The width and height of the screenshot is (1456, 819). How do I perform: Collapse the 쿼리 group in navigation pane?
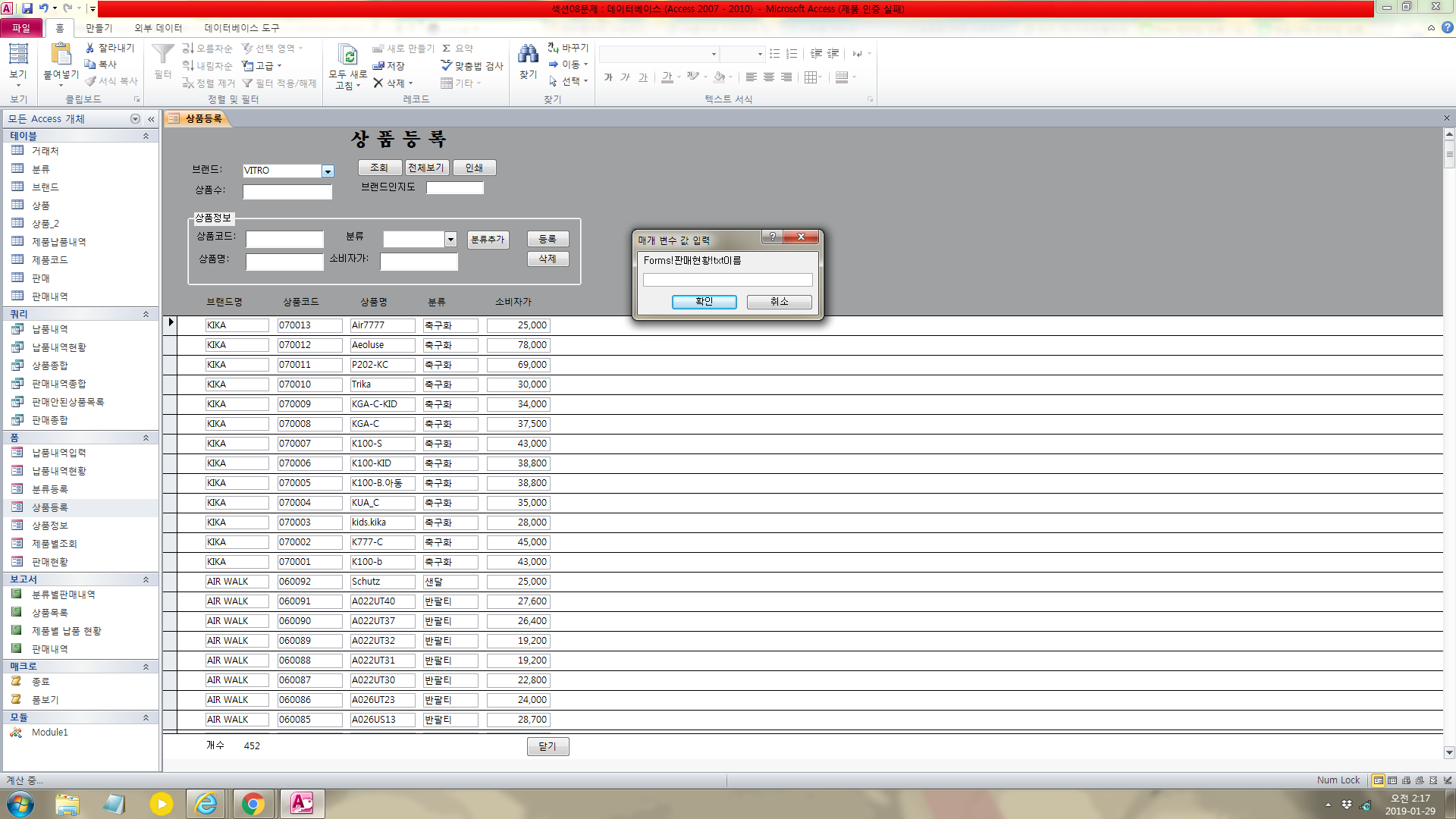point(146,314)
